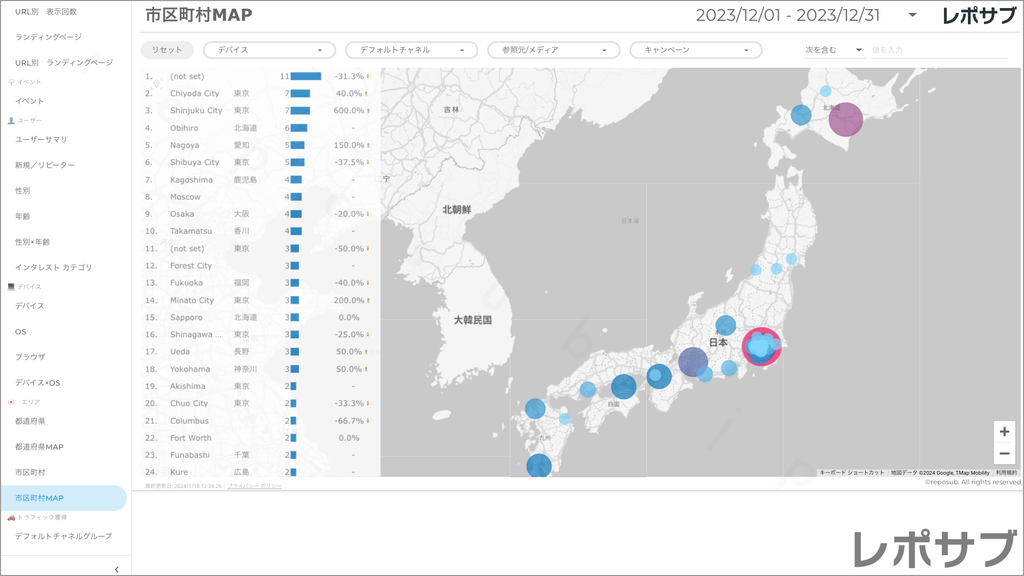Click the レポサブ logo in header

[981, 16]
